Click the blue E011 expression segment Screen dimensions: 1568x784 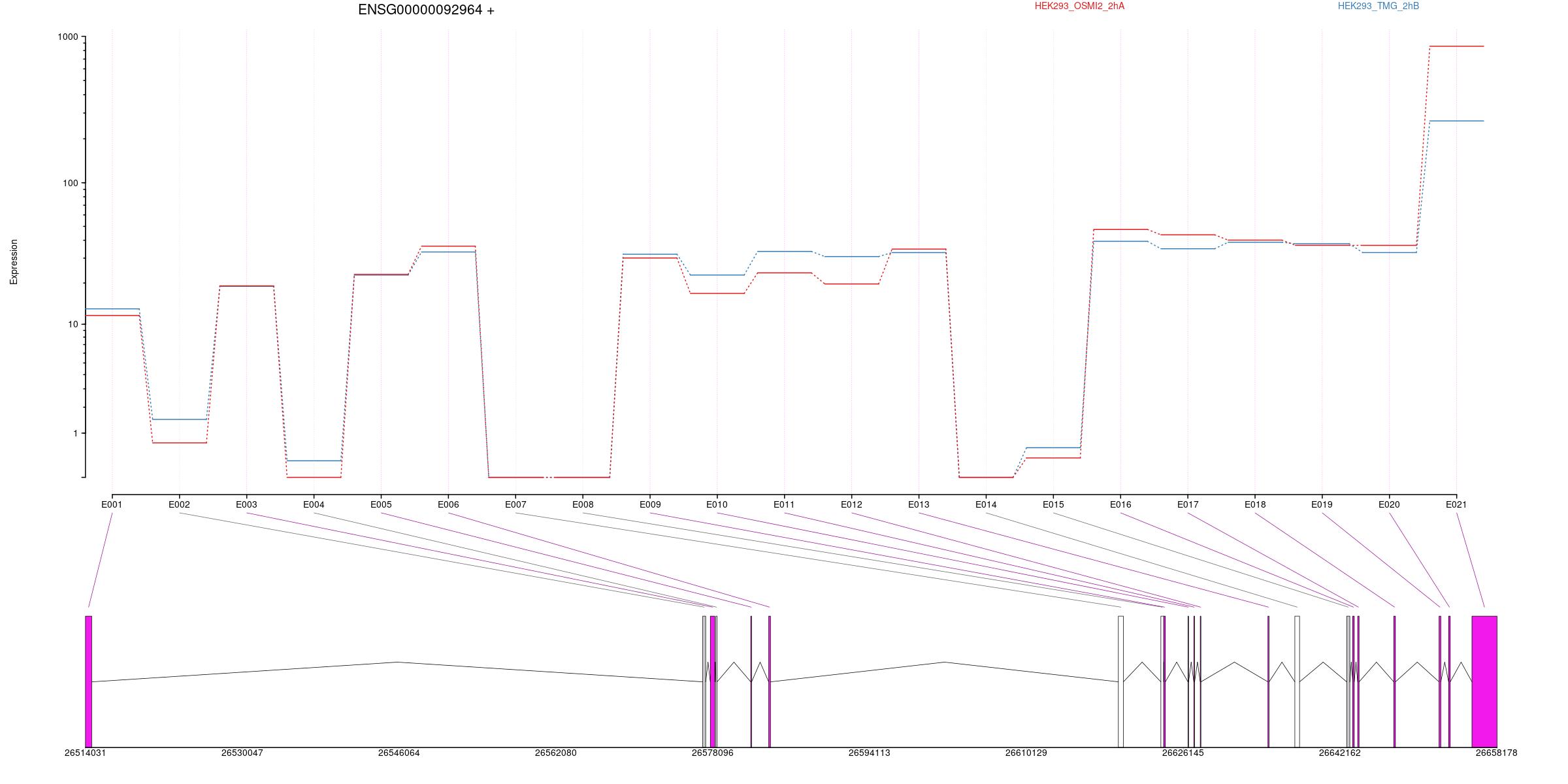tap(784, 251)
